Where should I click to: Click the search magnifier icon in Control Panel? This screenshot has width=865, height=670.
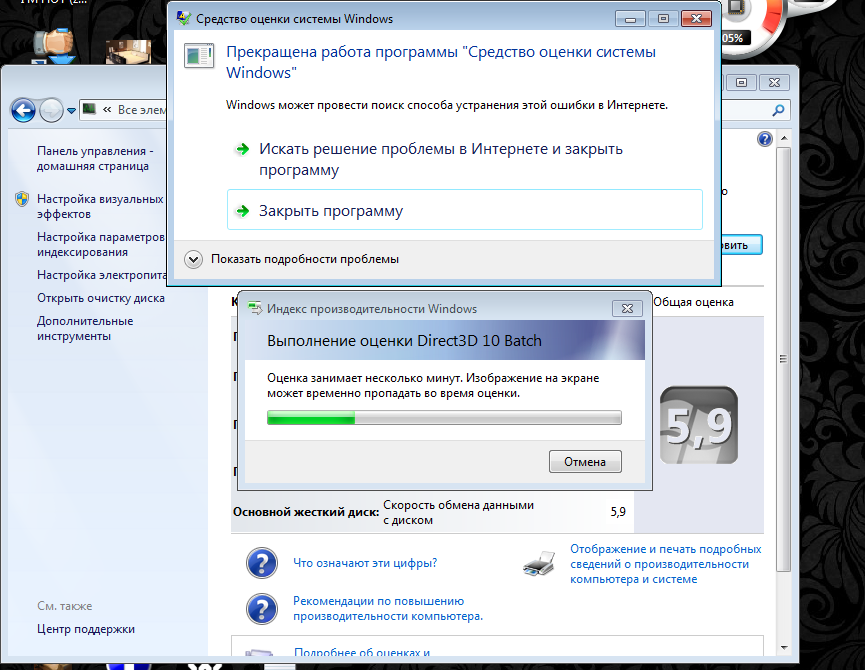(x=778, y=110)
